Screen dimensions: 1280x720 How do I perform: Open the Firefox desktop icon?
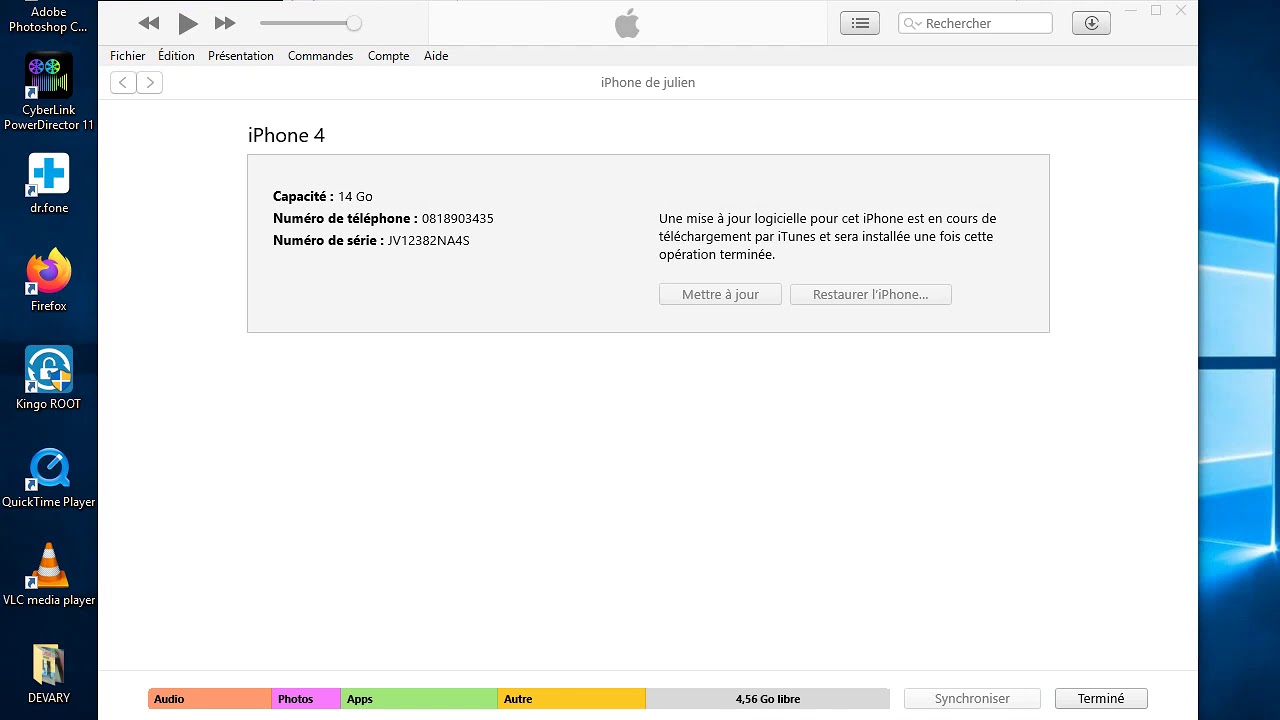(x=48, y=281)
